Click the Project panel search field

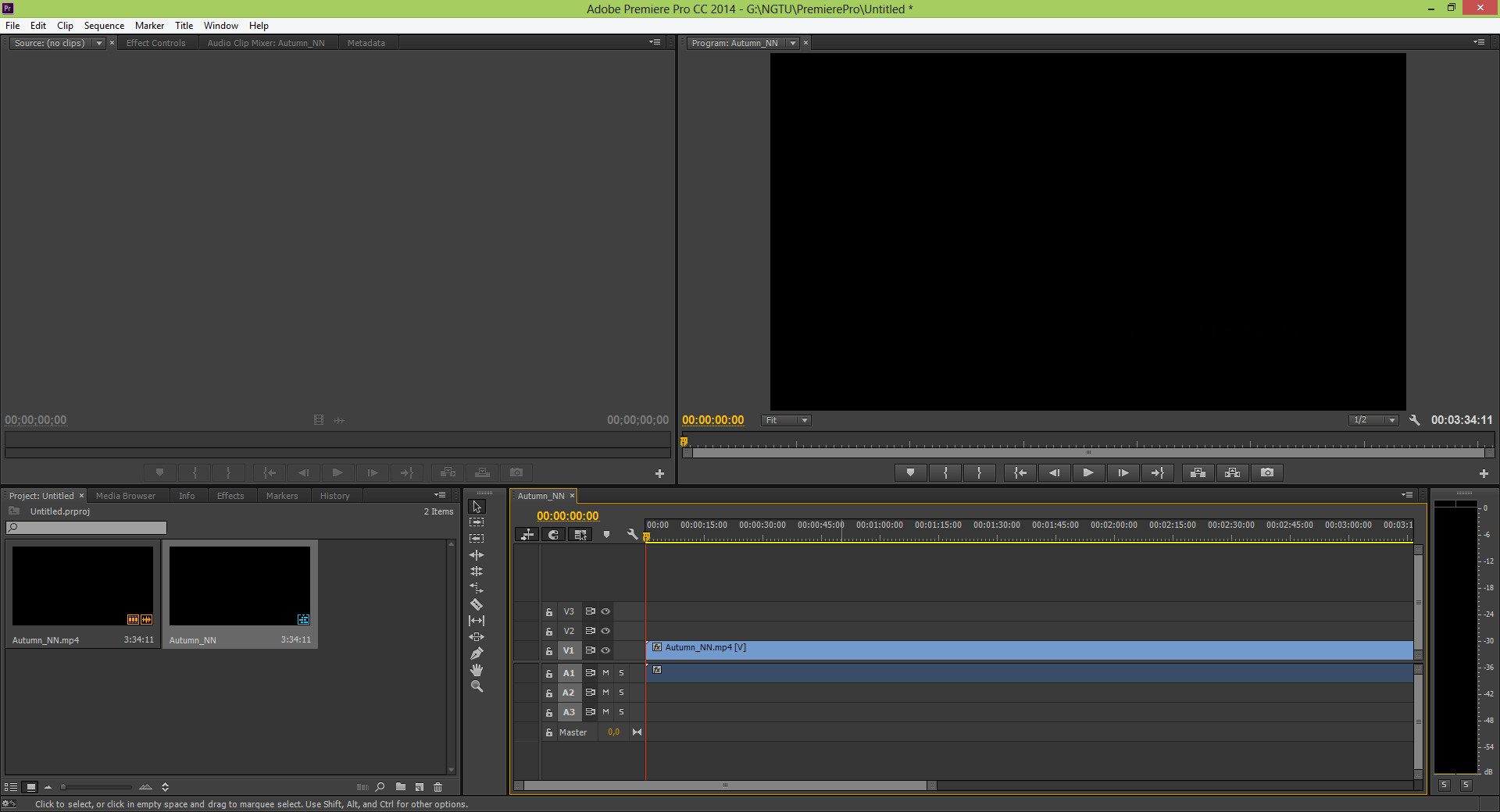86,528
